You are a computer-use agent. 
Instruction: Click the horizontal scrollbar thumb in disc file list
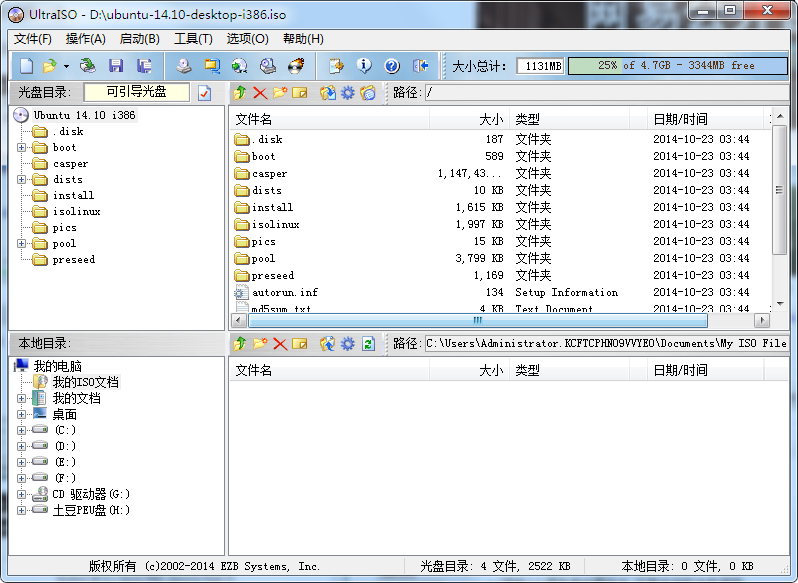(x=477, y=320)
